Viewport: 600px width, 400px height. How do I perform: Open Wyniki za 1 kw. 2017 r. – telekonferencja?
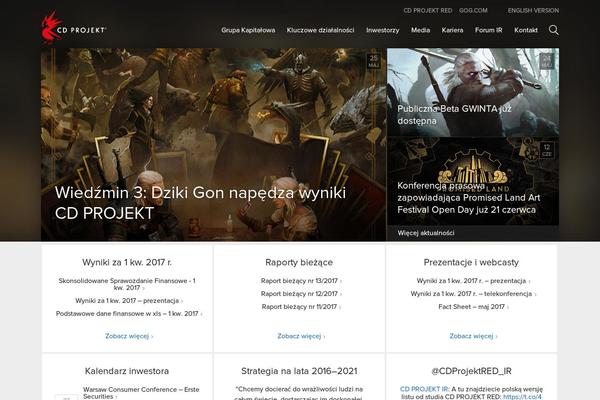point(473,294)
